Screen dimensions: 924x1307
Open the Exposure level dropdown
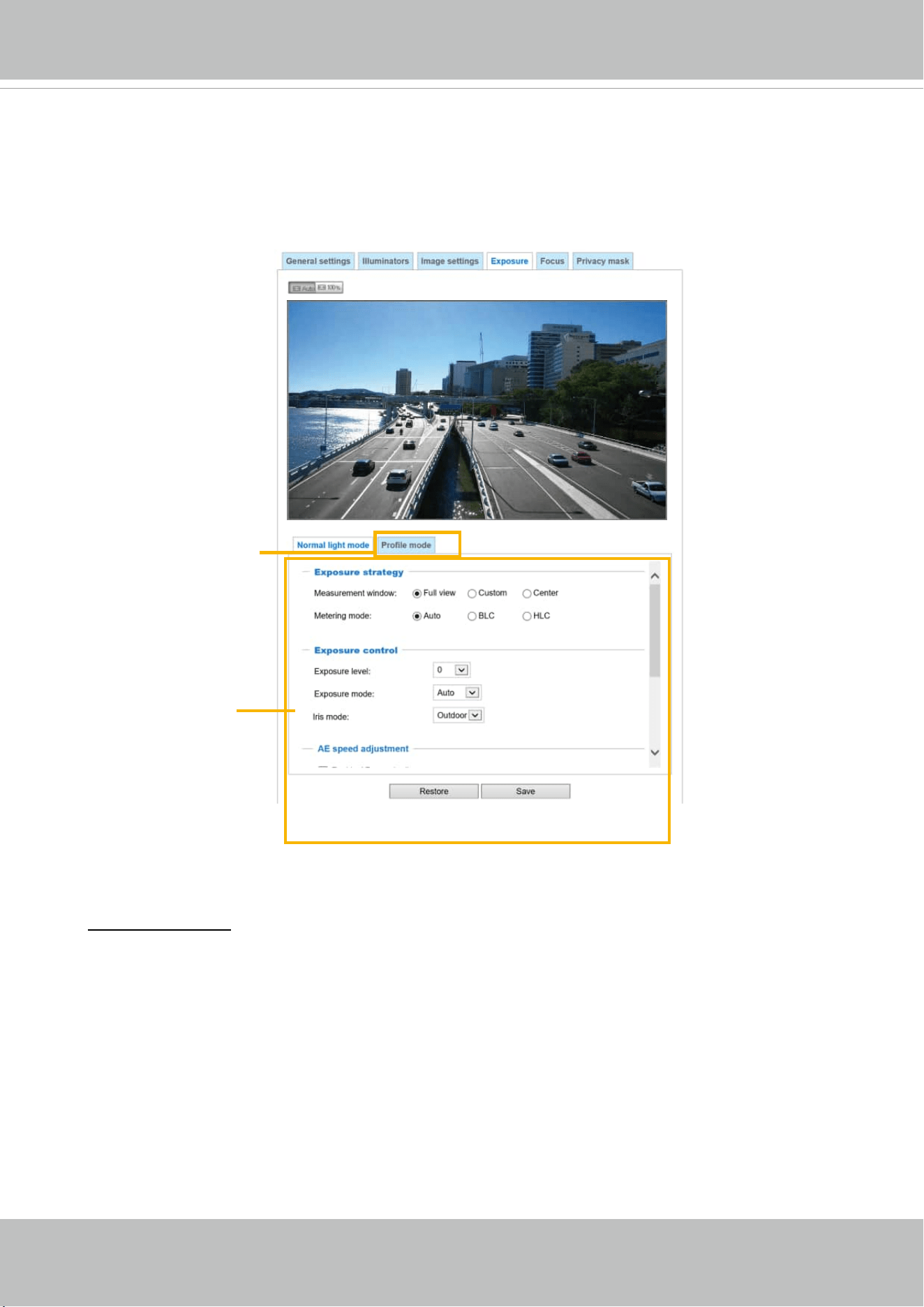(x=452, y=670)
